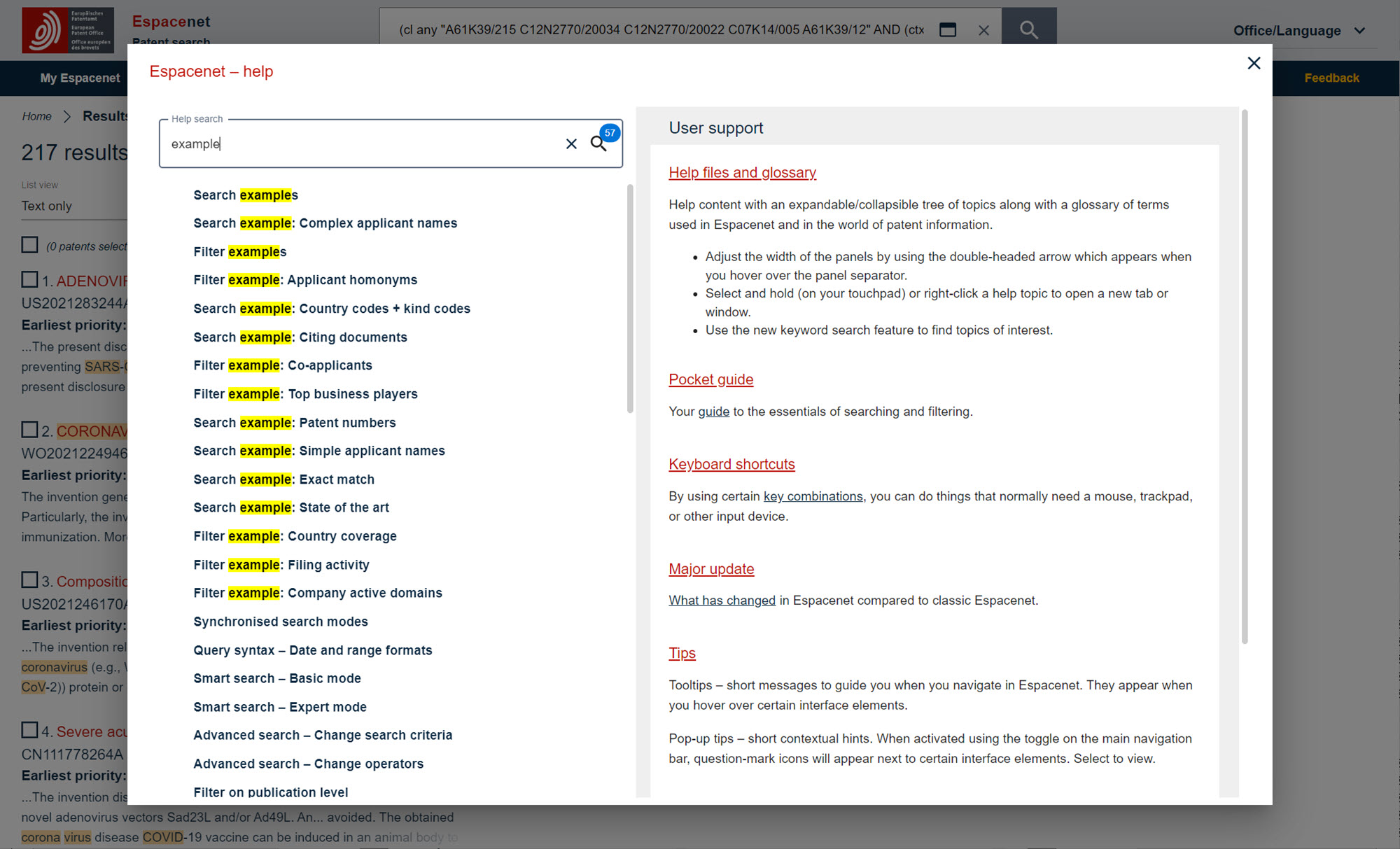Clear the main search query with X
The image size is (1400, 849).
[983, 30]
